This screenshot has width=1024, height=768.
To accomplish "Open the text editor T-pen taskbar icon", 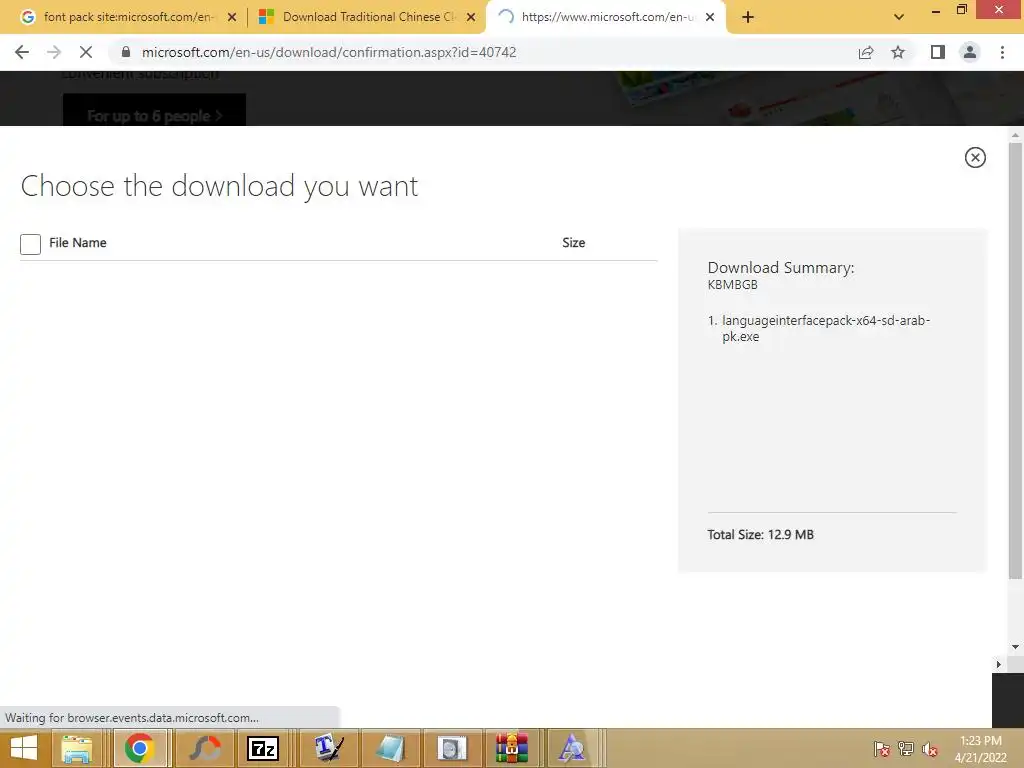I will click(328, 748).
